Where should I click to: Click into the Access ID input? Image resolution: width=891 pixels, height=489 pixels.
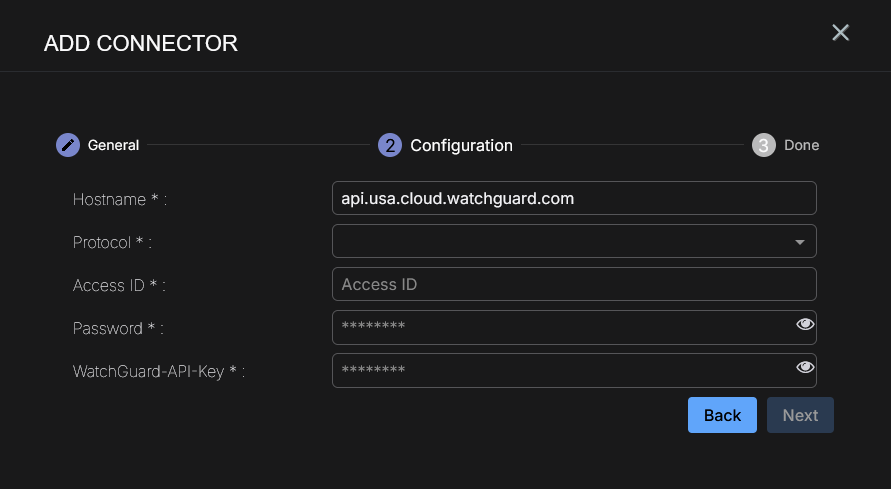574,284
